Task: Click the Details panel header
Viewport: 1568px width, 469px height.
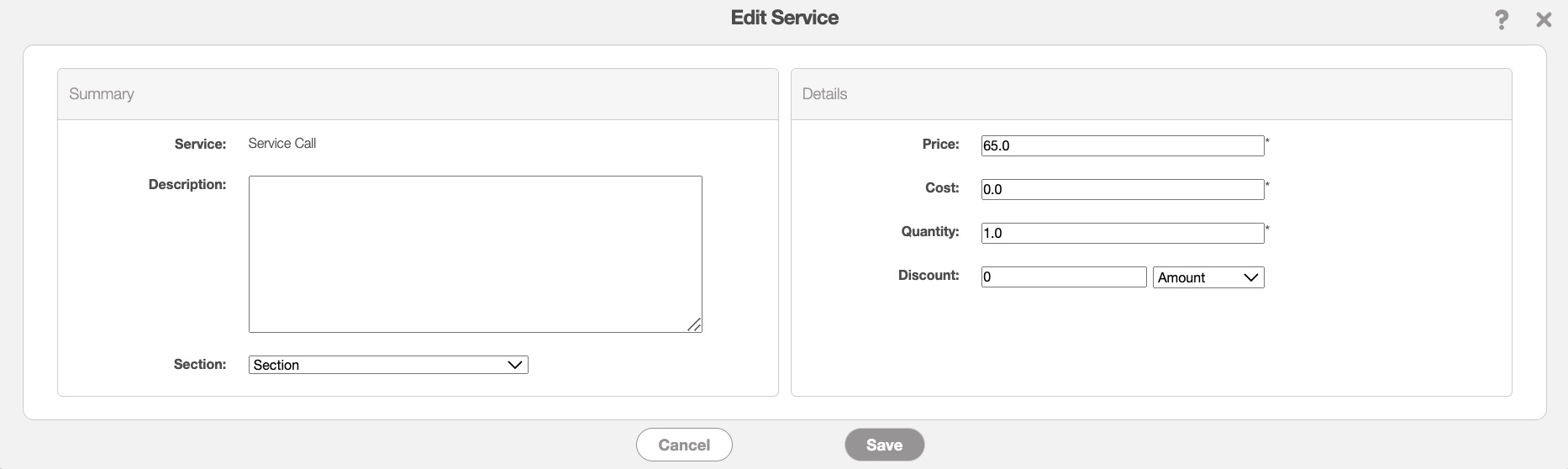Action: [x=824, y=94]
